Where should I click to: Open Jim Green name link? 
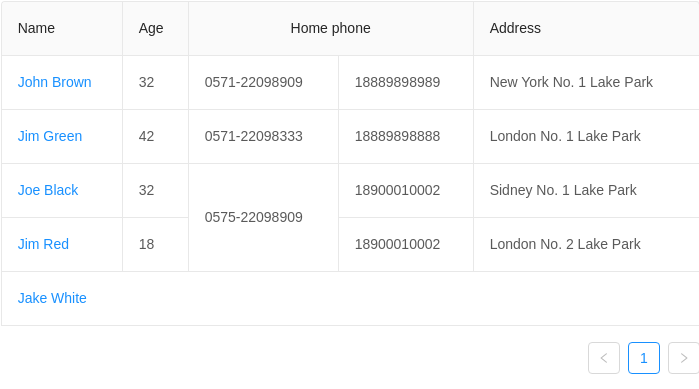click(50, 136)
